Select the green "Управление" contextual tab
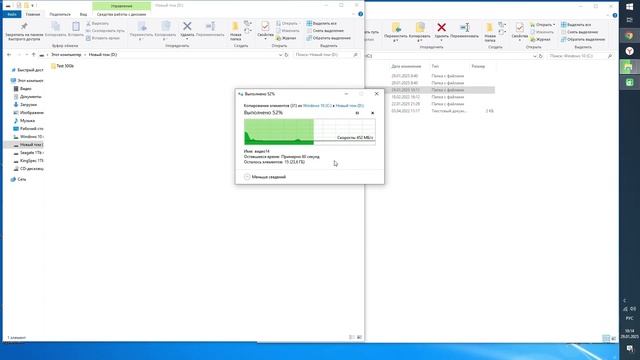 (x=121, y=6)
